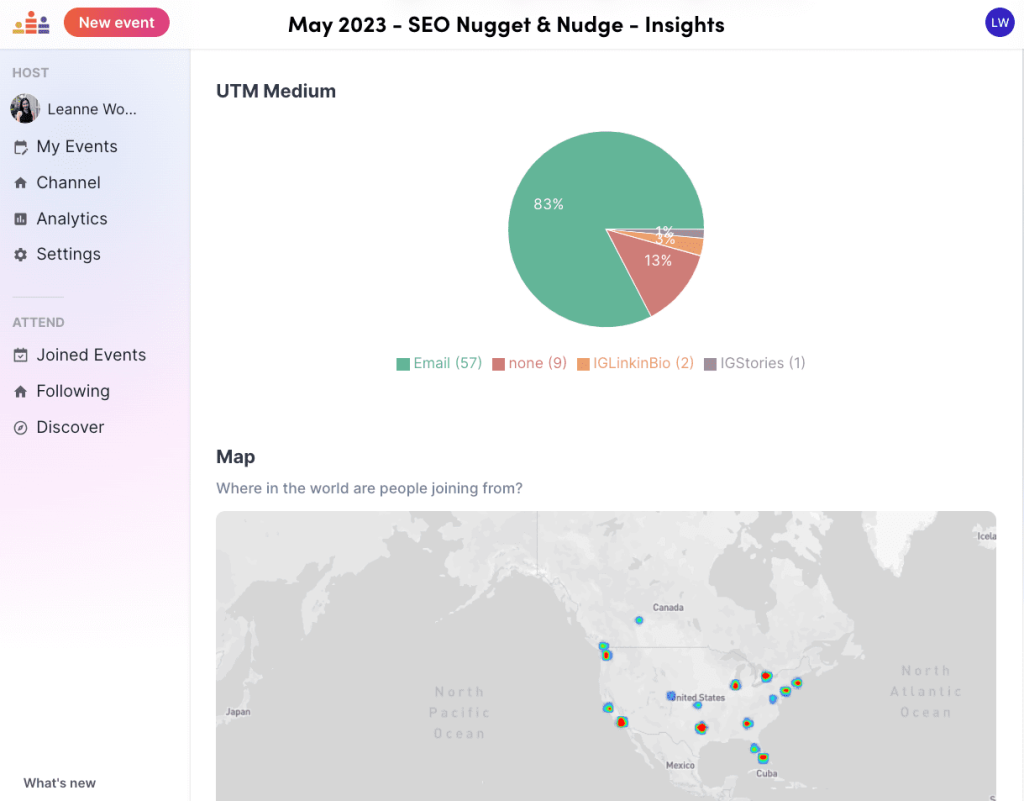Click the app logo icon
The width and height of the screenshot is (1024, 801).
[31, 23]
